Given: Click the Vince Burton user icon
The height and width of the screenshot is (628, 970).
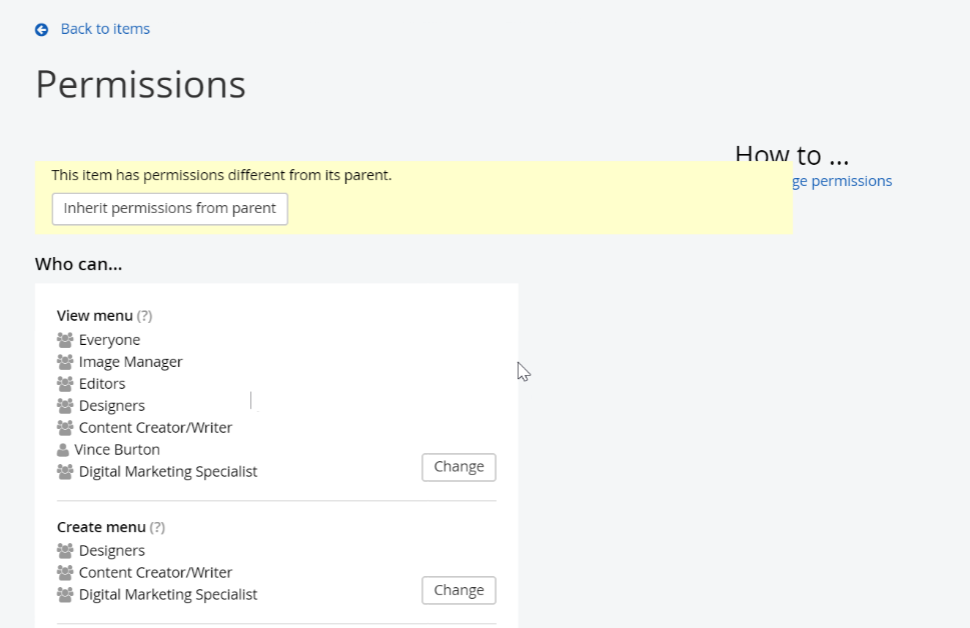Looking at the screenshot, I should tap(62, 450).
